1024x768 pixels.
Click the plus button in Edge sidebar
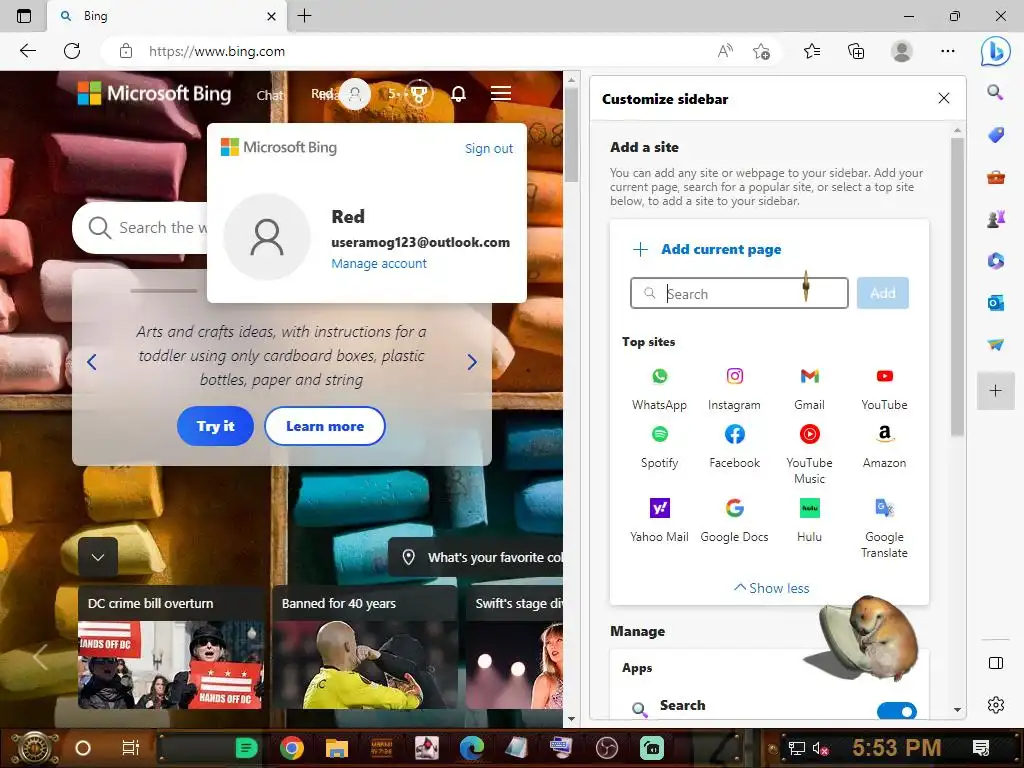coord(995,391)
